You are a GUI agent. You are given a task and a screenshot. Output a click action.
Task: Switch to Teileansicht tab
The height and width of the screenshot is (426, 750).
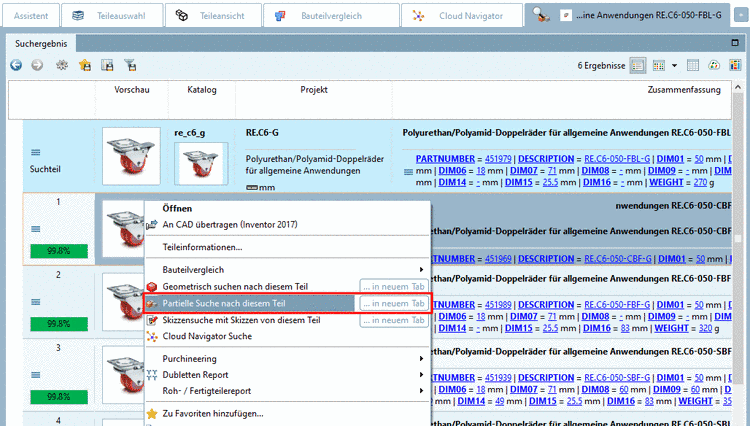[213, 16]
